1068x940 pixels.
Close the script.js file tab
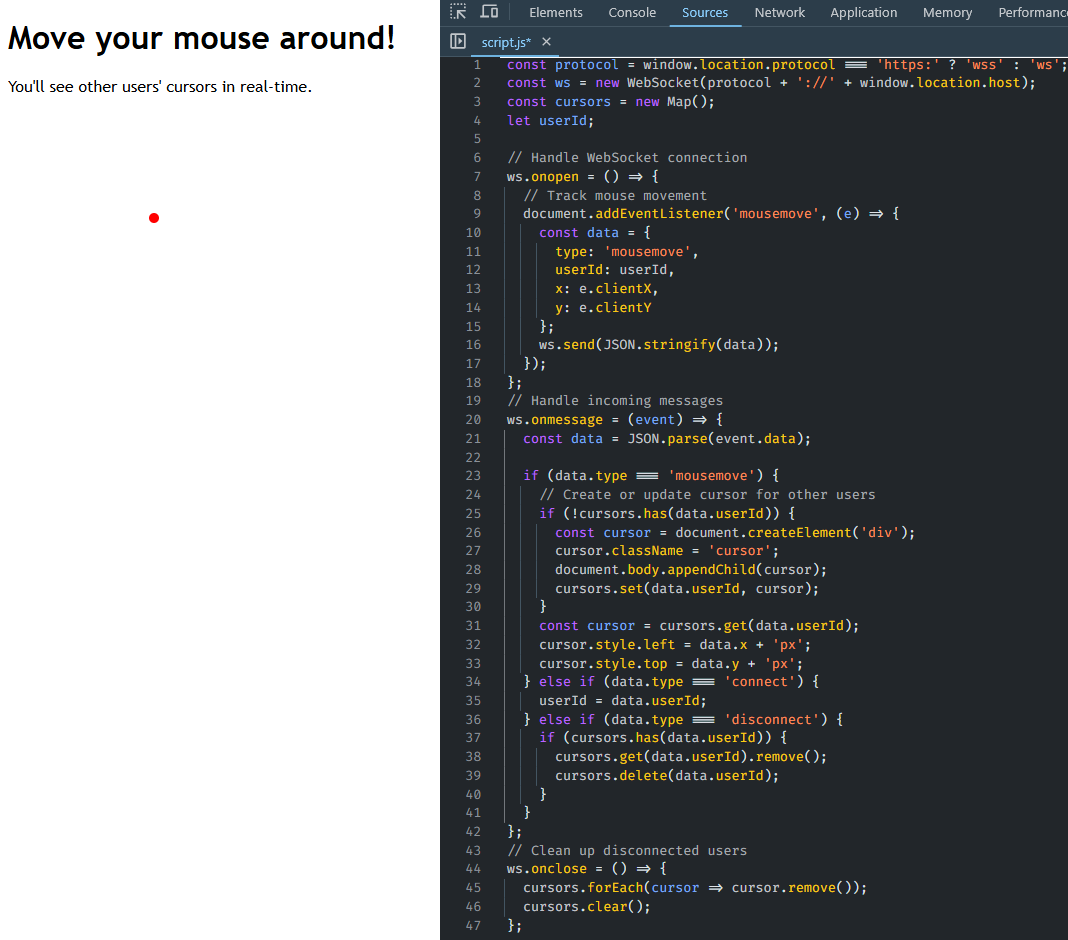[x=546, y=42]
